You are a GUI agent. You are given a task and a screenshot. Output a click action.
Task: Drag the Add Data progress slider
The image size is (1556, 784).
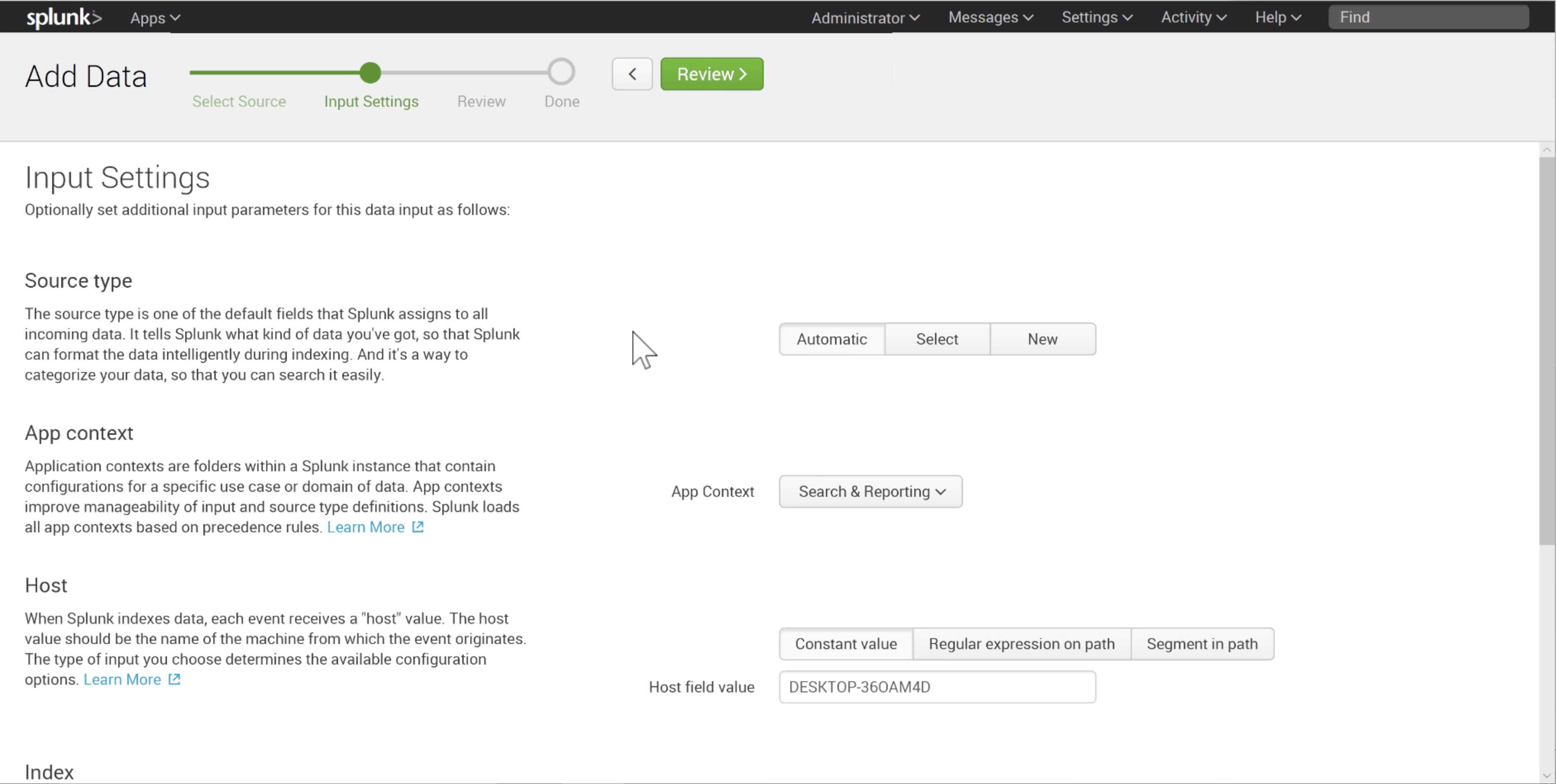(370, 72)
